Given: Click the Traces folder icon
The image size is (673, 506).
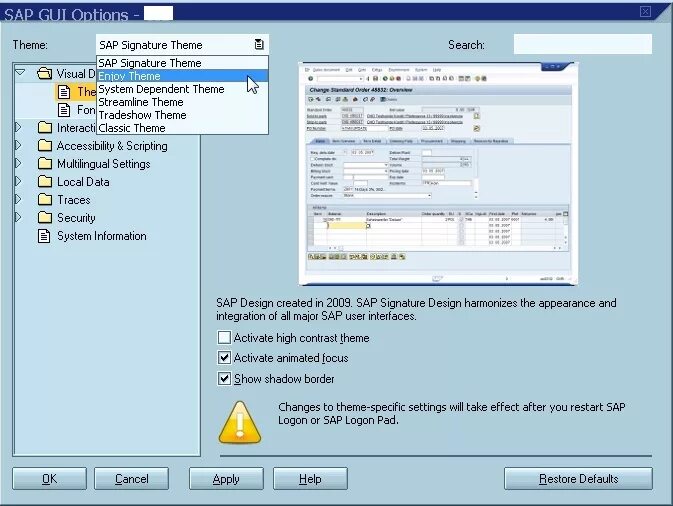Looking at the screenshot, I should point(45,200).
